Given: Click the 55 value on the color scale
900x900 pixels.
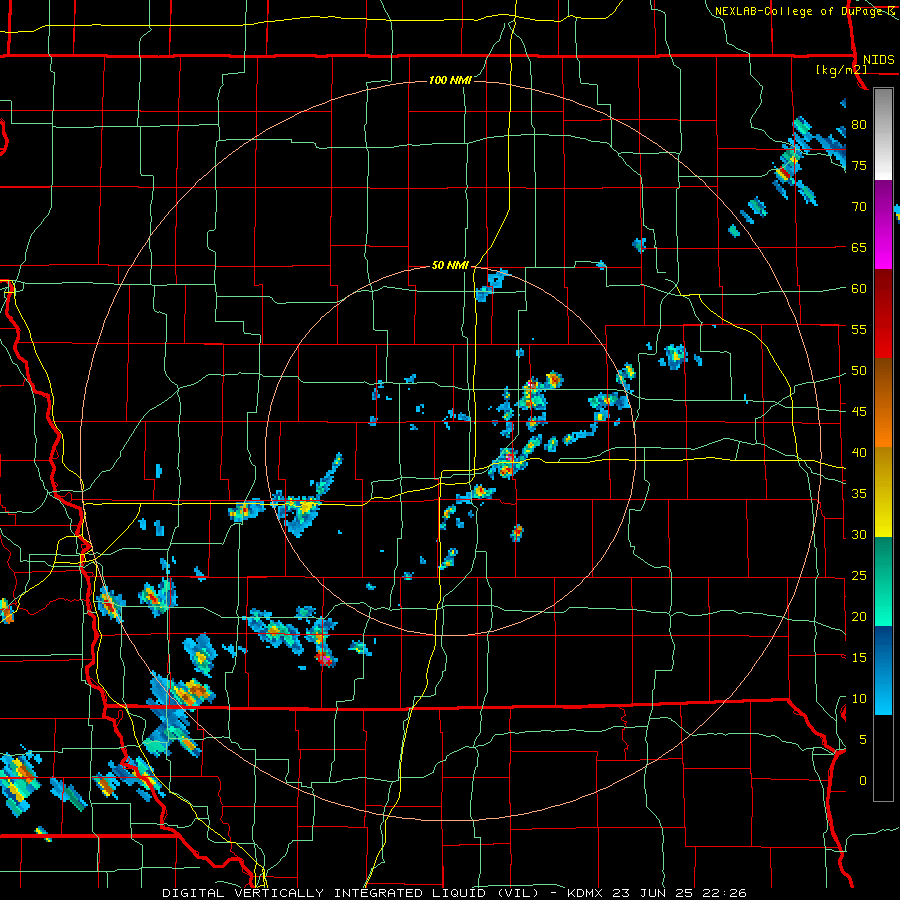Looking at the screenshot, I should [x=859, y=330].
